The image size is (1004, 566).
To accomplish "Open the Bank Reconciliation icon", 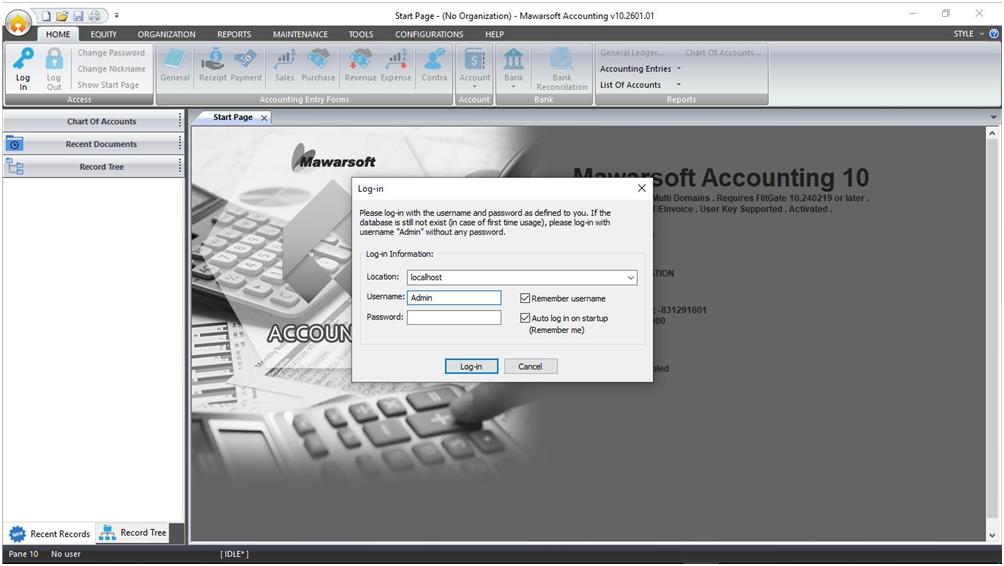I will (x=562, y=62).
